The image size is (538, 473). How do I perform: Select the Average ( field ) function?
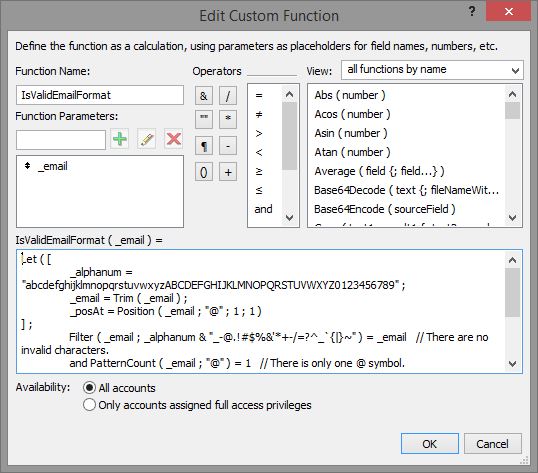pos(379,171)
